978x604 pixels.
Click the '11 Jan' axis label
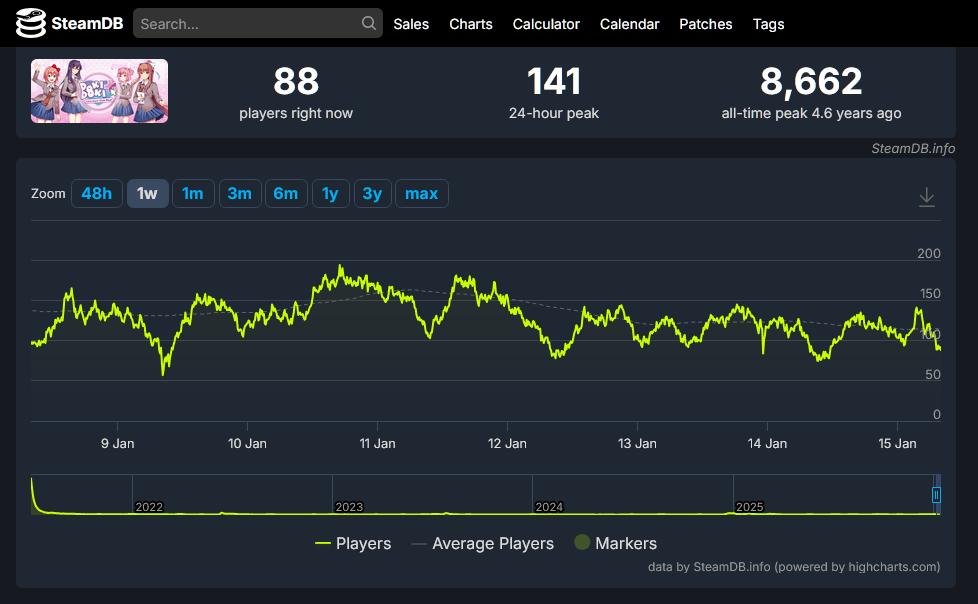[377, 444]
